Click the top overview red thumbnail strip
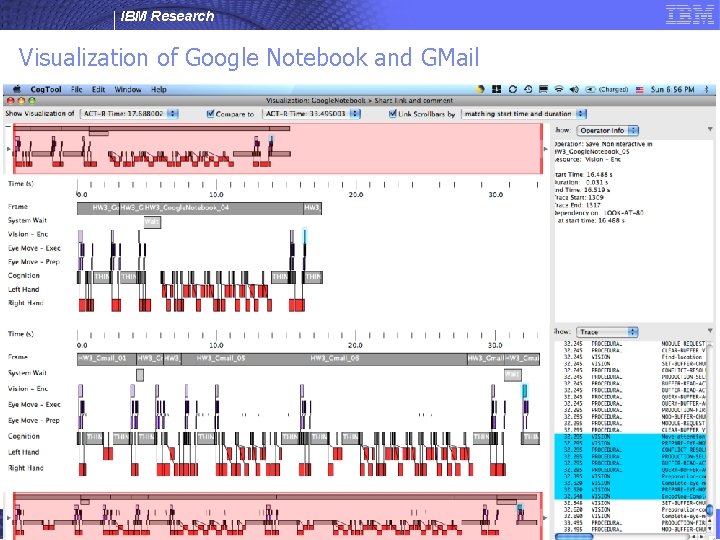Image resolution: width=720 pixels, height=540 pixels. 277,149
